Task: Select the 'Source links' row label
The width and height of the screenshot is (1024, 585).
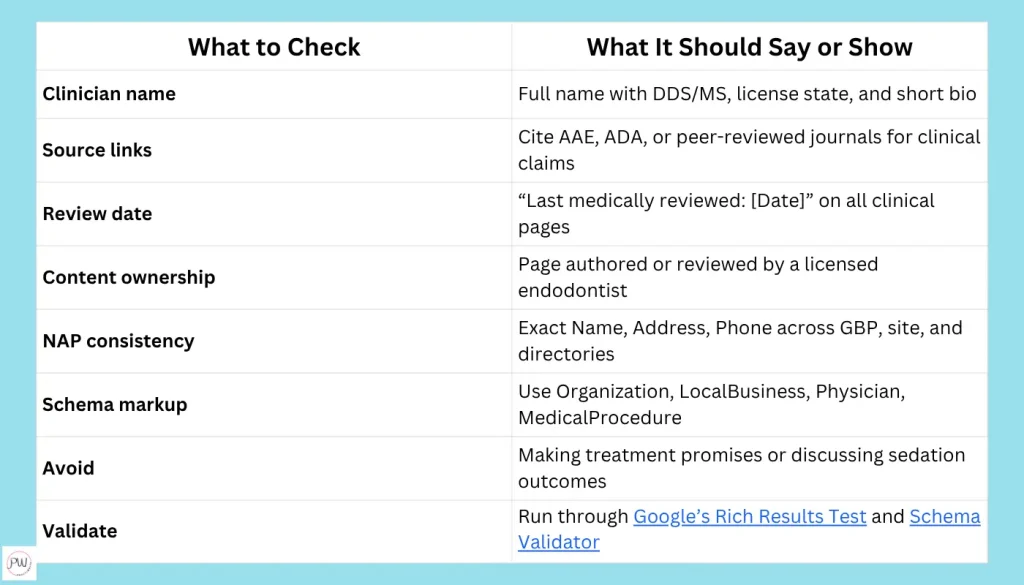Action: click(97, 150)
